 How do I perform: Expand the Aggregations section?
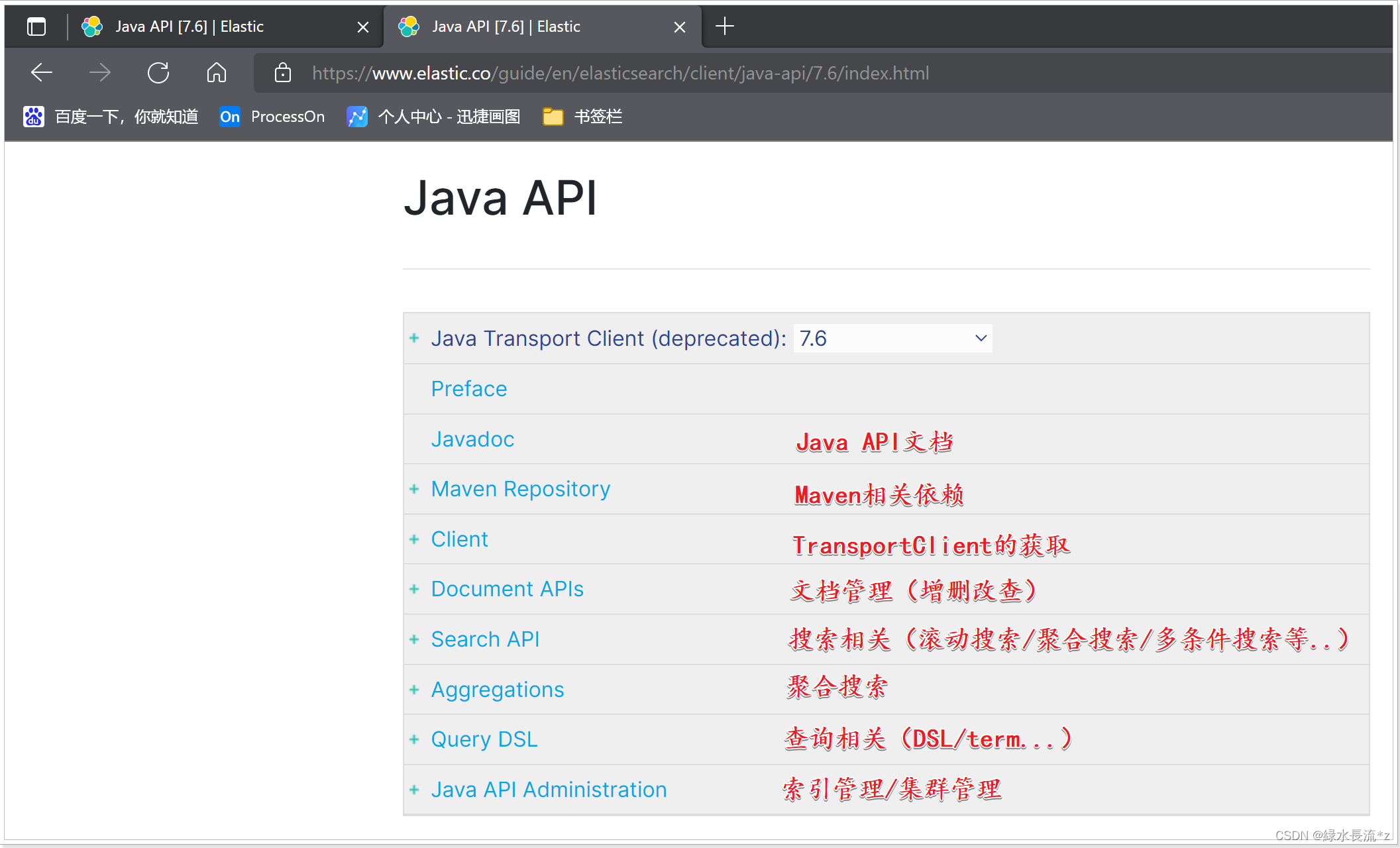point(415,690)
